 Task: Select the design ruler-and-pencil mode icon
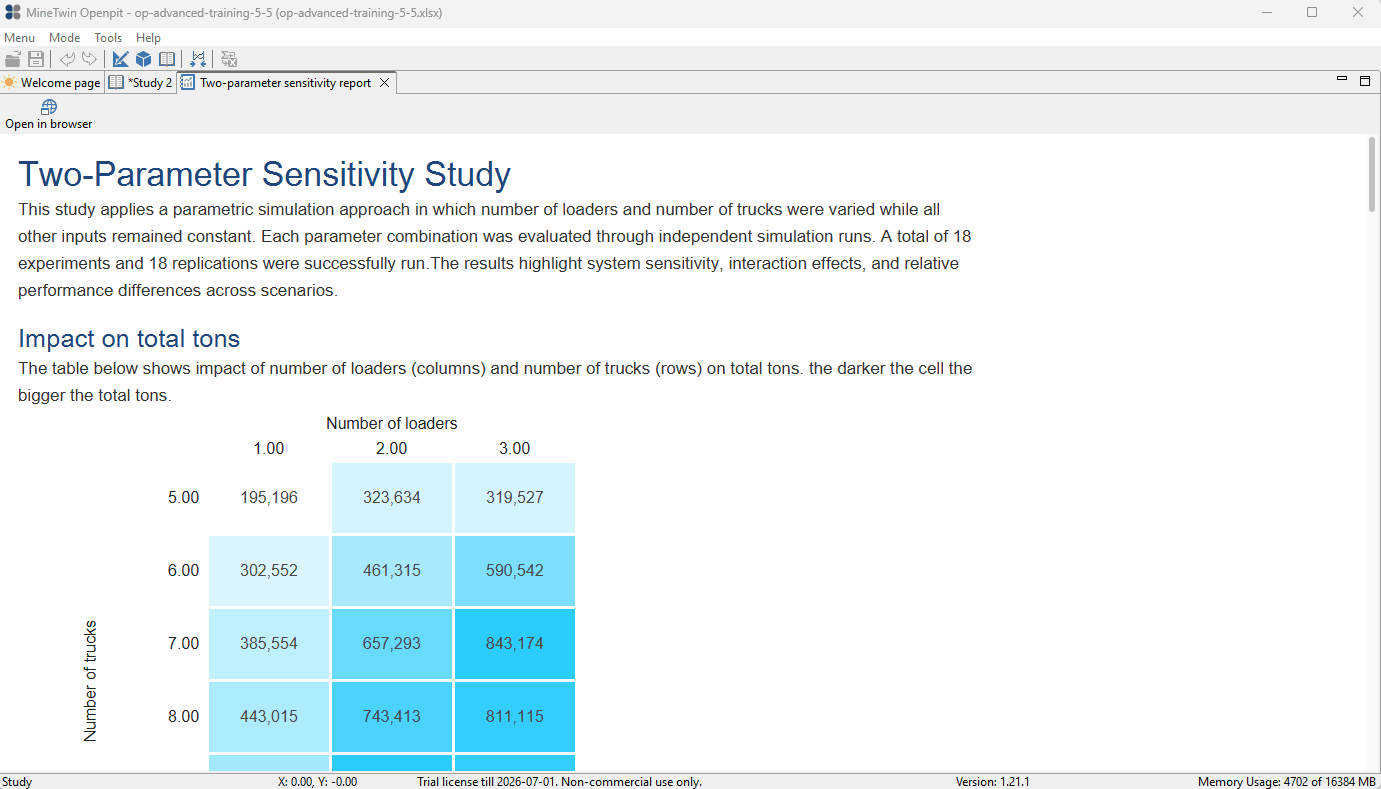pos(121,59)
